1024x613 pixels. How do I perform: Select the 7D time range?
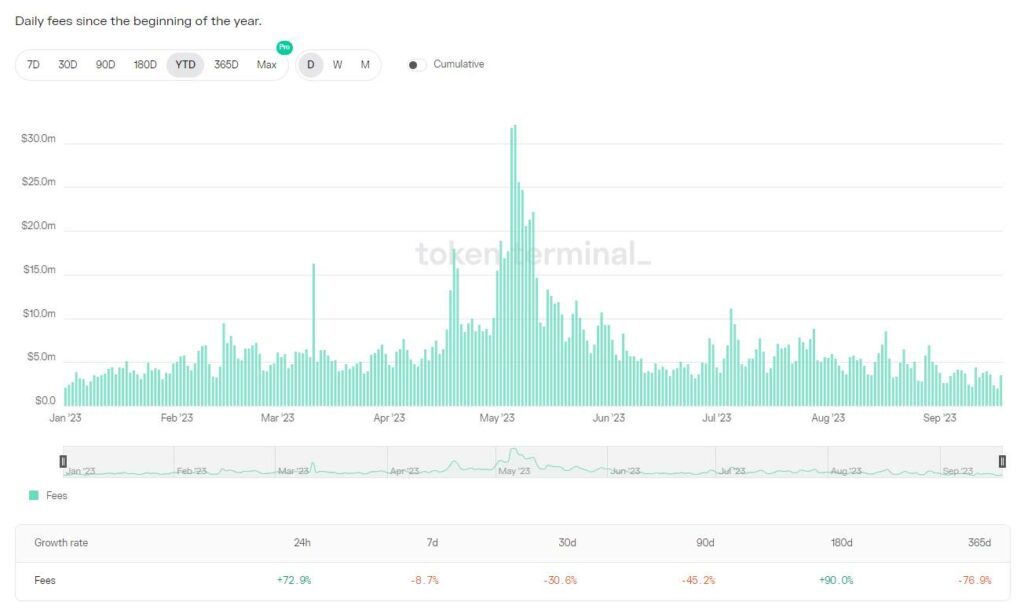click(33, 65)
